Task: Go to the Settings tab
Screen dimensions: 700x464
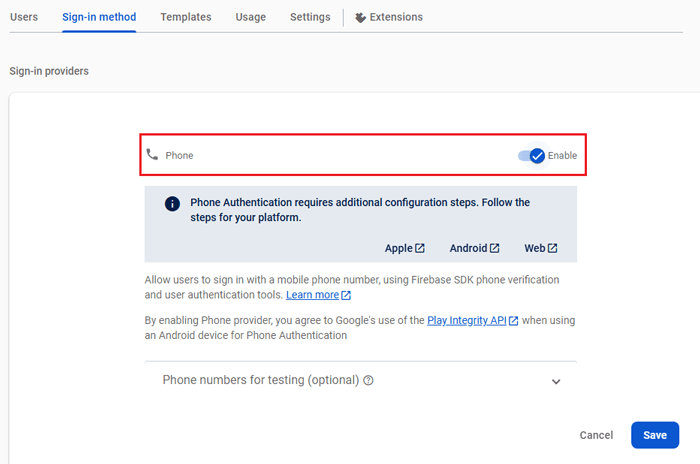Action: (310, 17)
